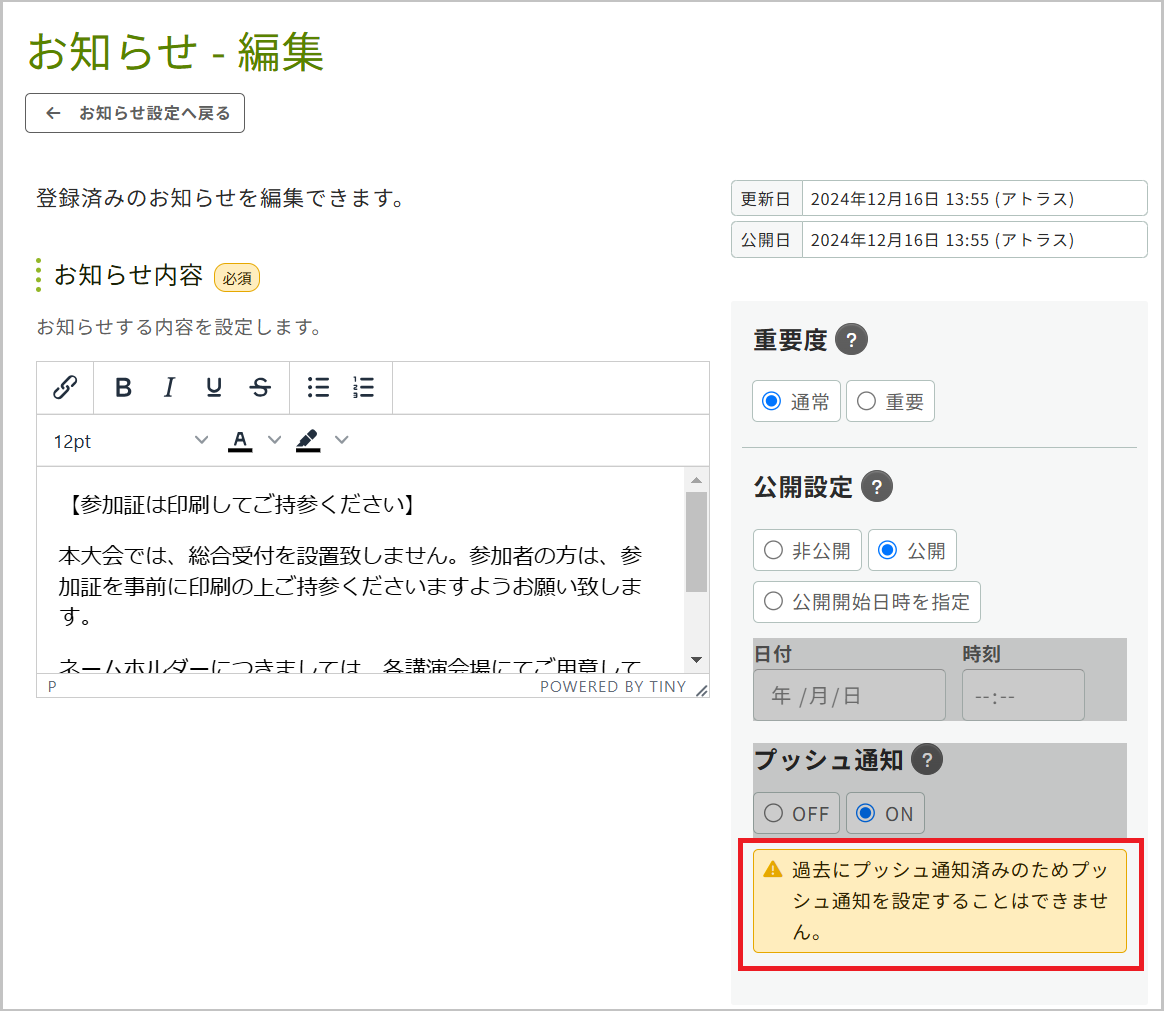Click the insert link icon

65,388
